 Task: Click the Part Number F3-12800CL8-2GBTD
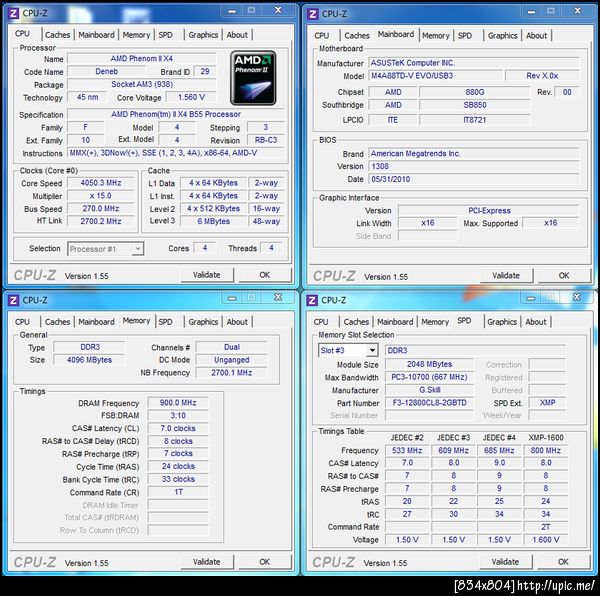[429, 403]
